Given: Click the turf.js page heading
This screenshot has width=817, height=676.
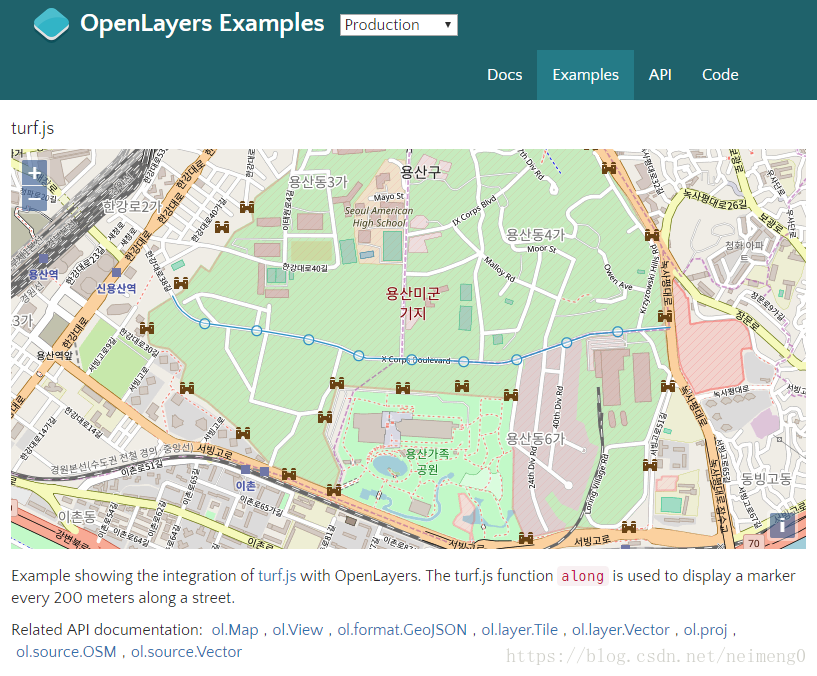Looking at the screenshot, I should coord(32,128).
